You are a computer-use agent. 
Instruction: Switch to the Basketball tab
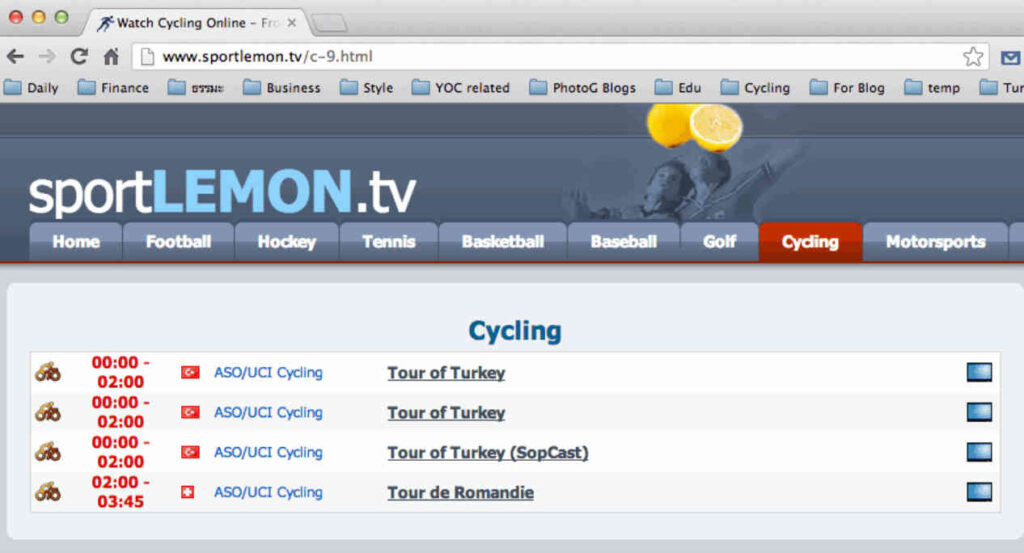click(503, 242)
